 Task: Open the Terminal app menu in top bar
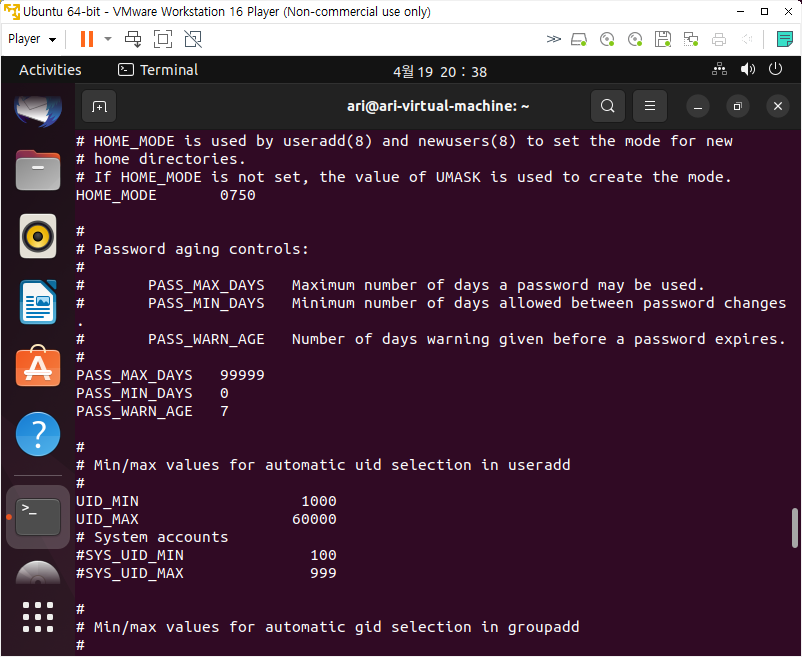coord(158,70)
